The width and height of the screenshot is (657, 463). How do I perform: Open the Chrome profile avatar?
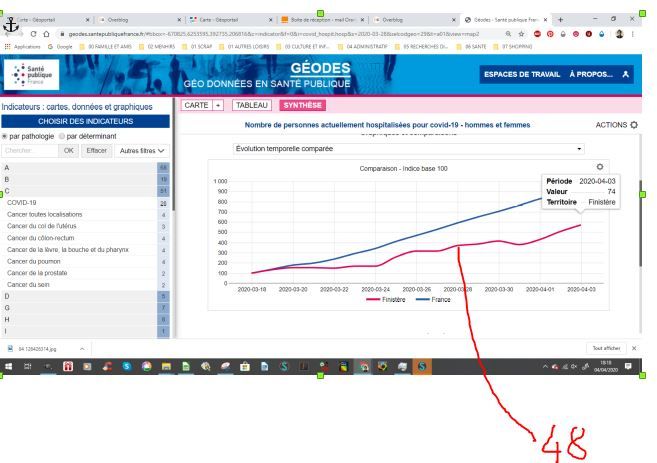pyautogui.click(x=620, y=34)
